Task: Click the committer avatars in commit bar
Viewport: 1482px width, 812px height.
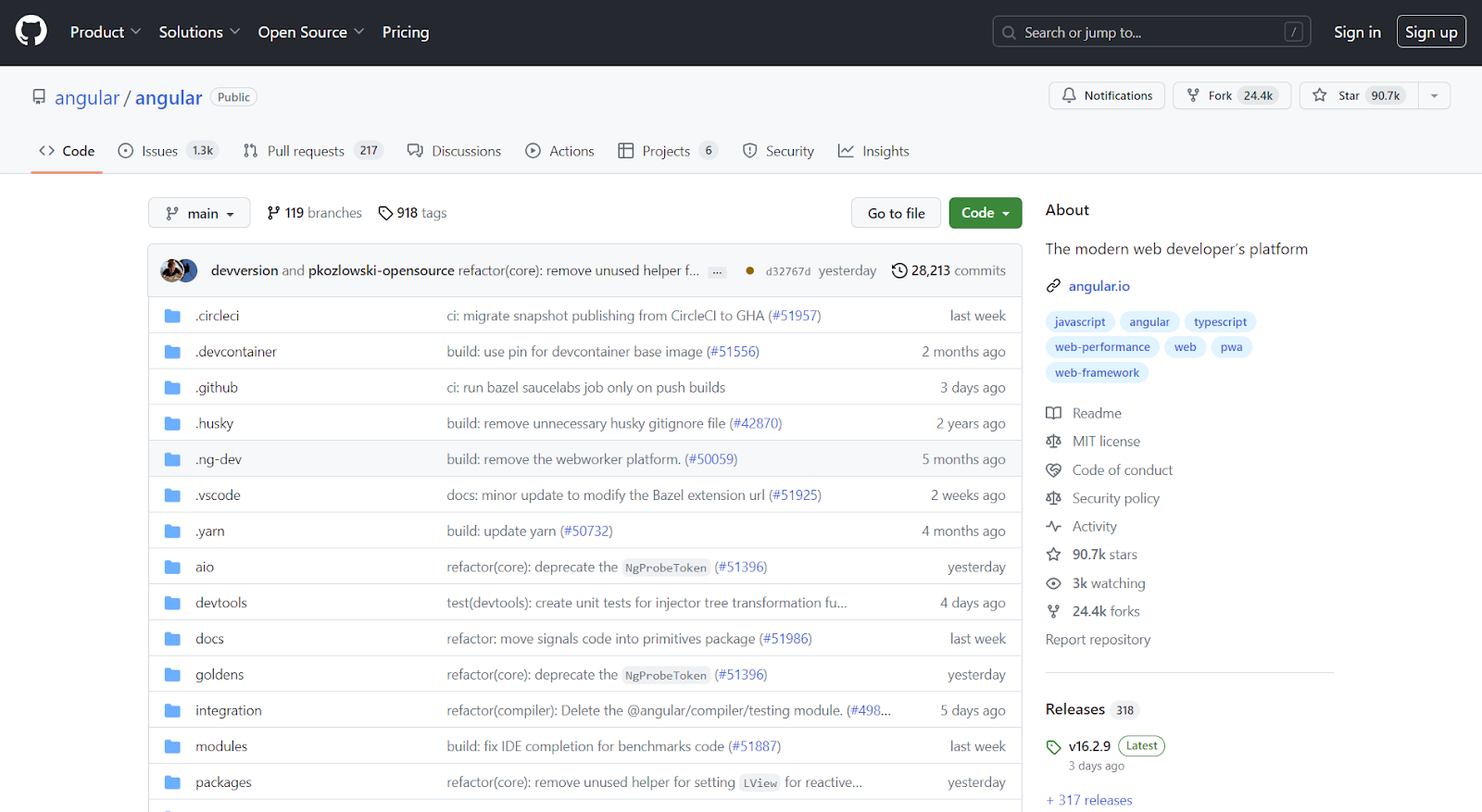Action: 179,270
